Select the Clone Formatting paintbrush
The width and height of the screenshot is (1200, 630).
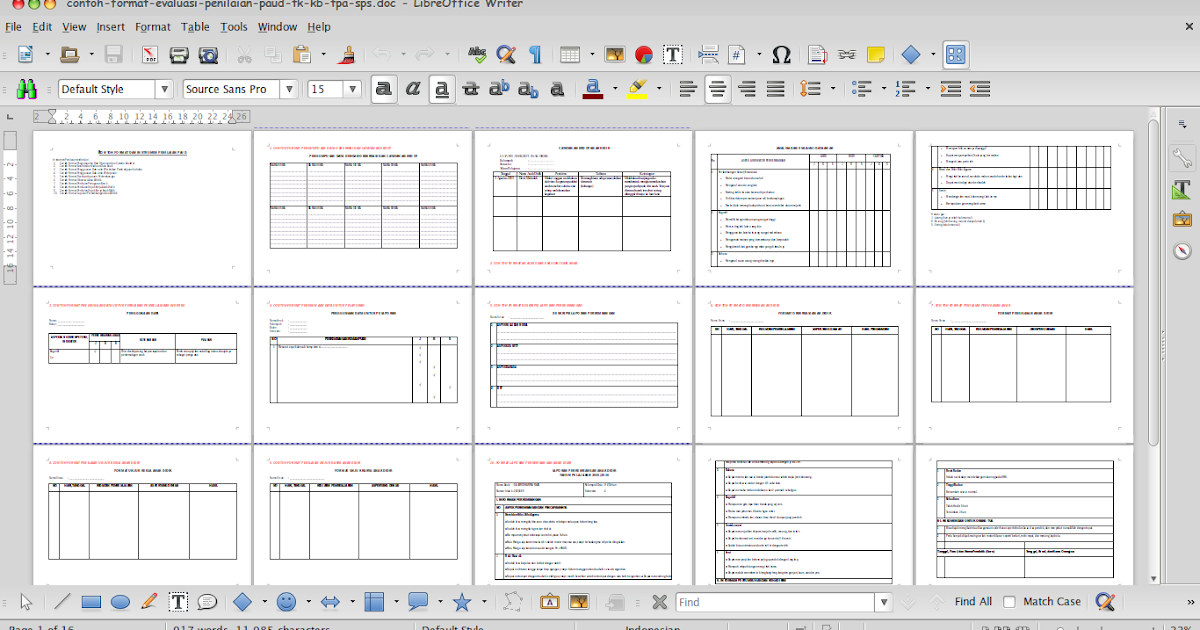coord(346,54)
